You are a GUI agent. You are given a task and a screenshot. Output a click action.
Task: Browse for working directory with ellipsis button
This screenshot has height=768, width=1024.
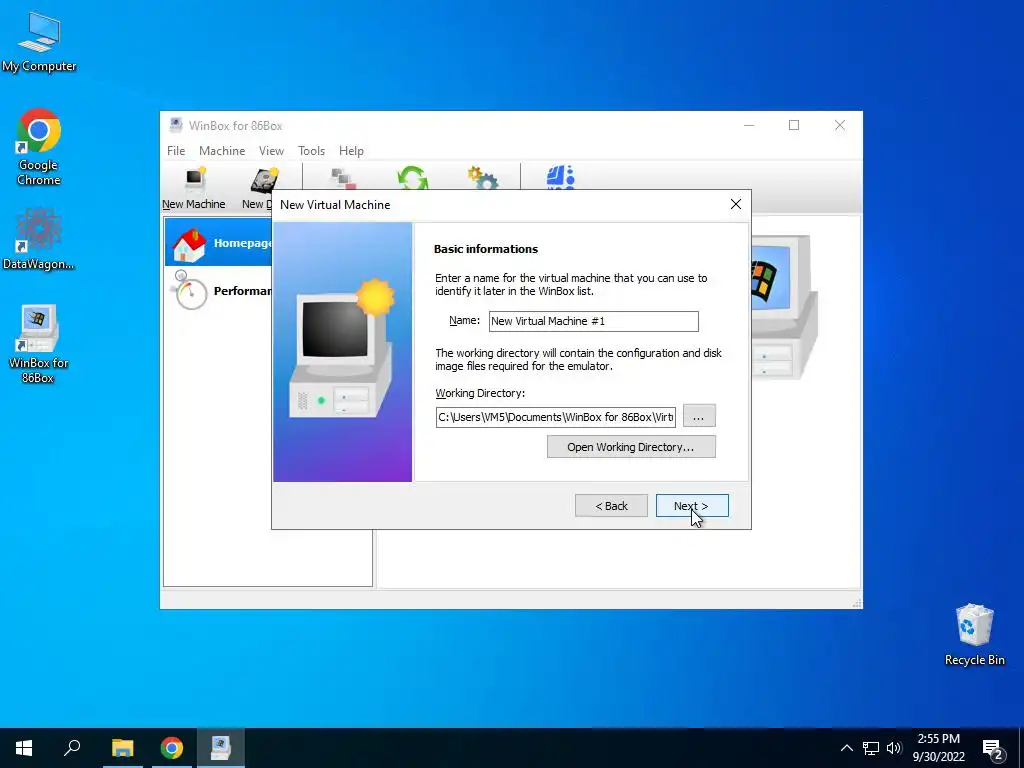point(699,416)
